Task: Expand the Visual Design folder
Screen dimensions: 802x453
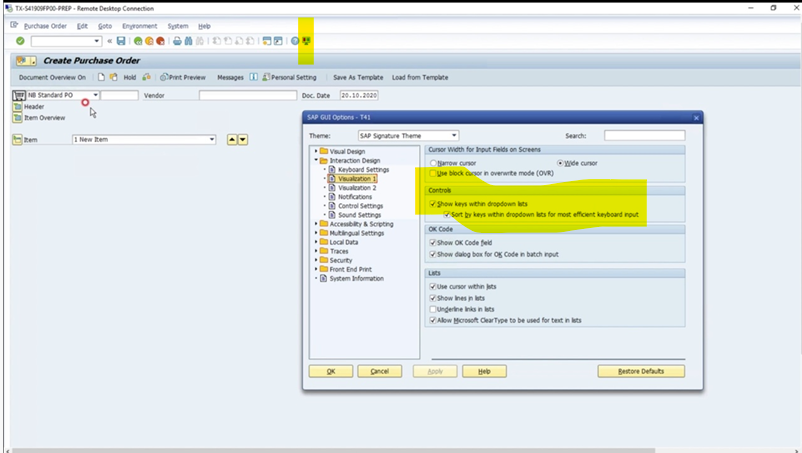Action: (x=316, y=151)
